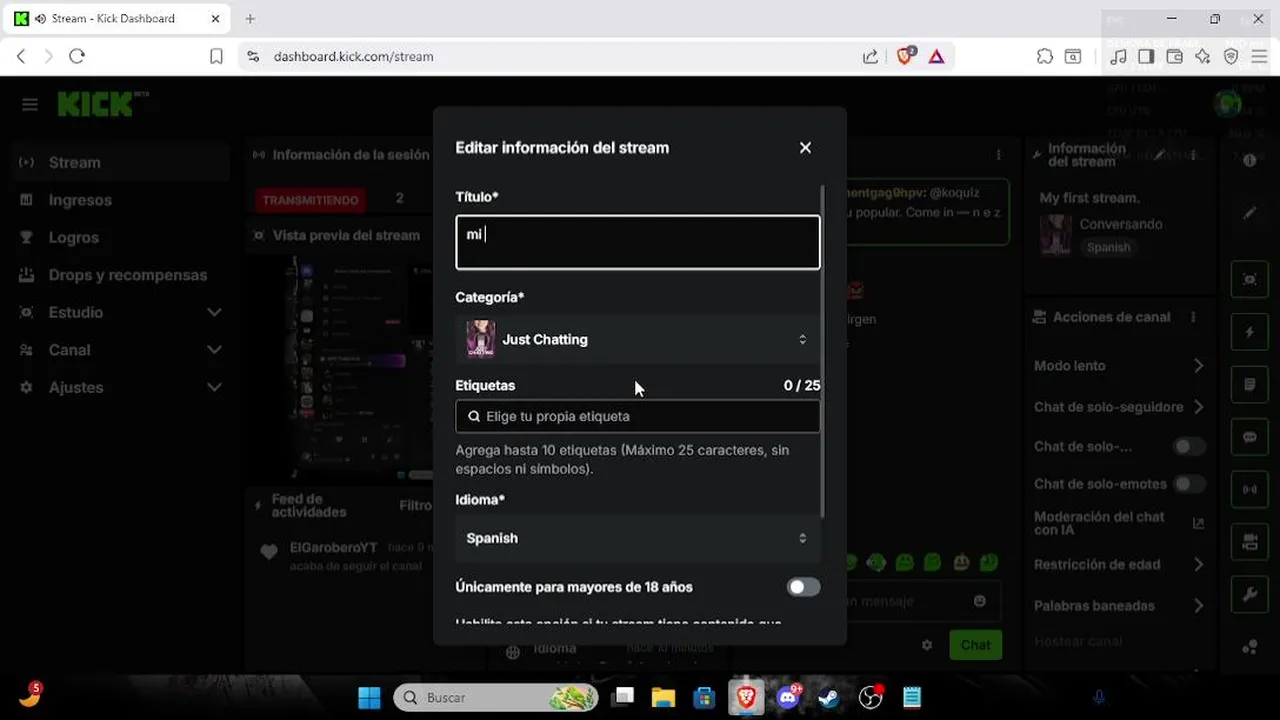Open Chat de solo-seguidores settings
The image size is (1280, 720).
[1118, 407]
